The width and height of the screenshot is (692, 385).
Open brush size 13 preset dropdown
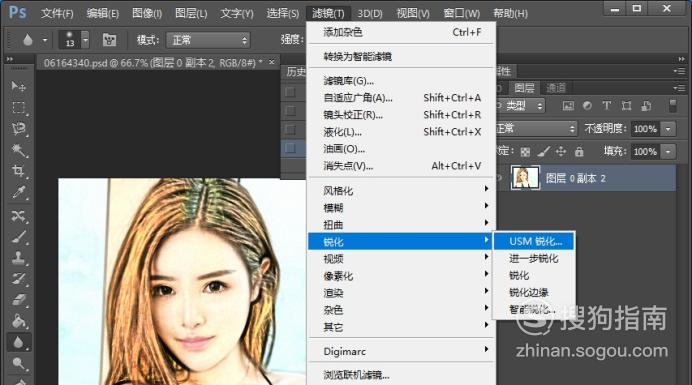coord(86,40)
